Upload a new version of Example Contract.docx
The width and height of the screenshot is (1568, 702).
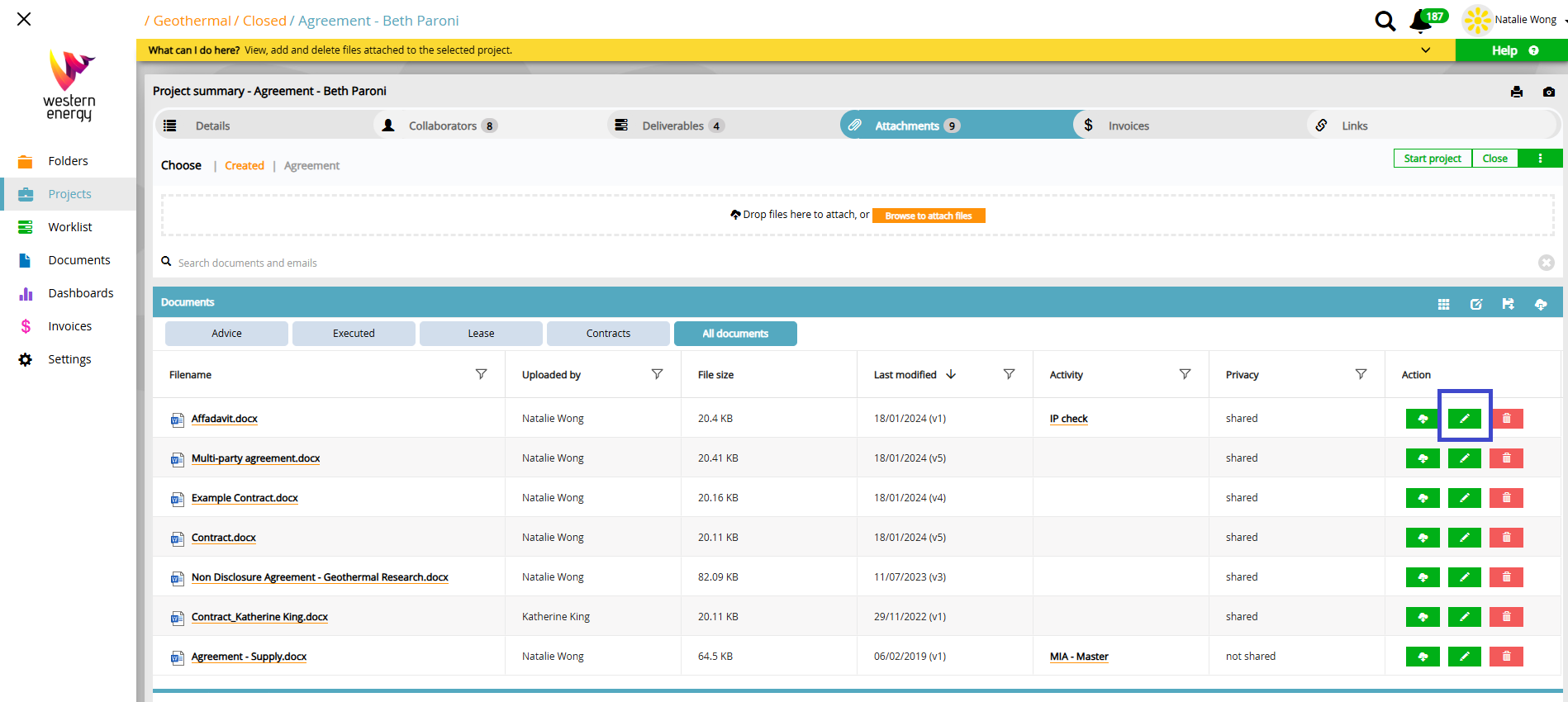[1423, 498]
